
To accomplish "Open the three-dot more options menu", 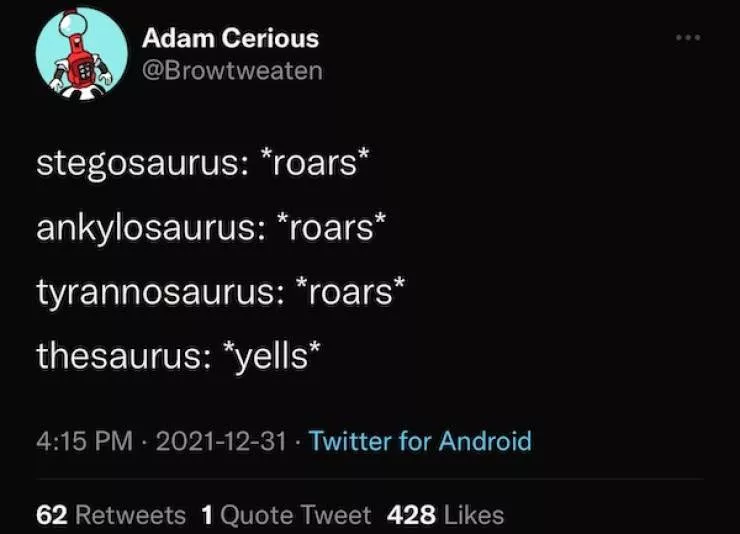I will point(687,39).
